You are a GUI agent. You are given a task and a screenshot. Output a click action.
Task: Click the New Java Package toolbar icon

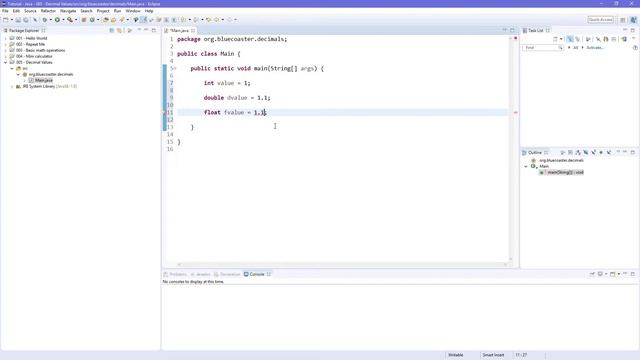(84, 20)
